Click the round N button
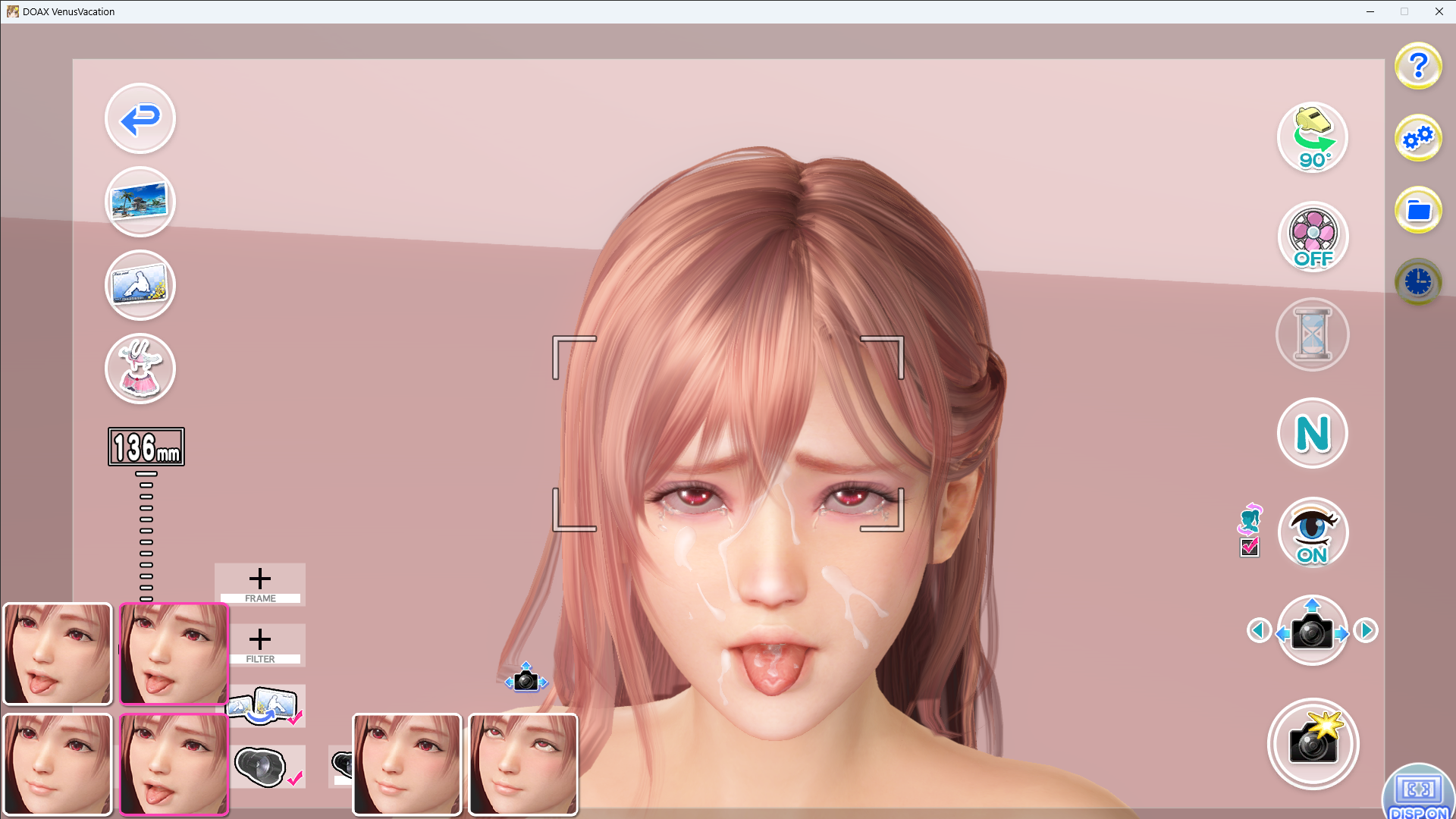The height and width of the screenshot is (819, 1456). (x=1313, y=433)
